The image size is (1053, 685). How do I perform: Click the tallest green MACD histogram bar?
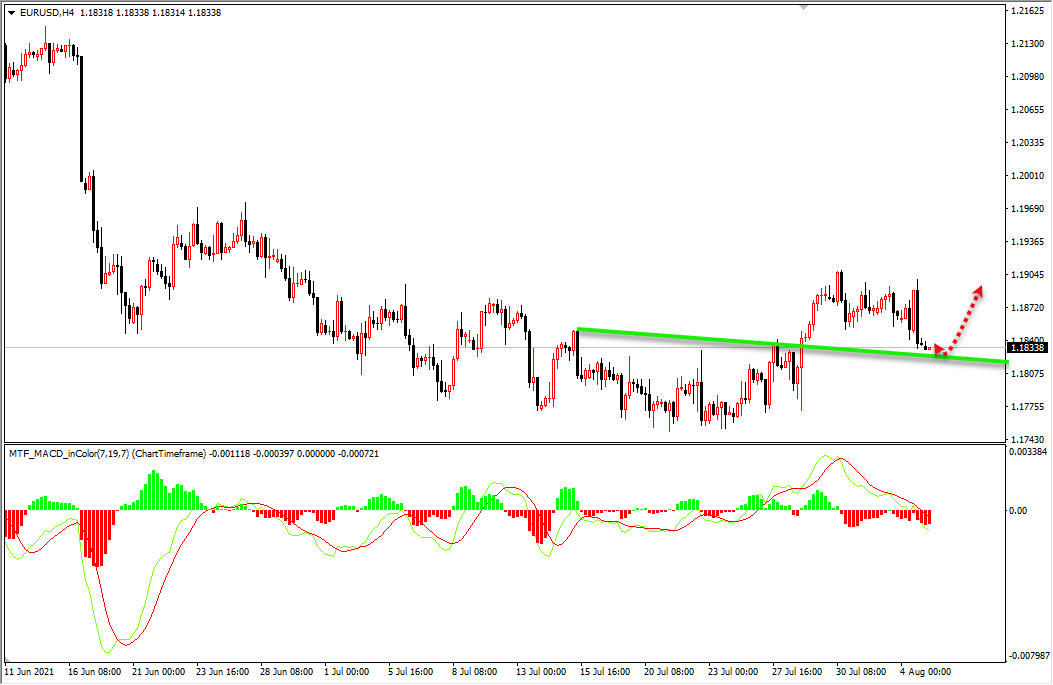pos(155,490)
